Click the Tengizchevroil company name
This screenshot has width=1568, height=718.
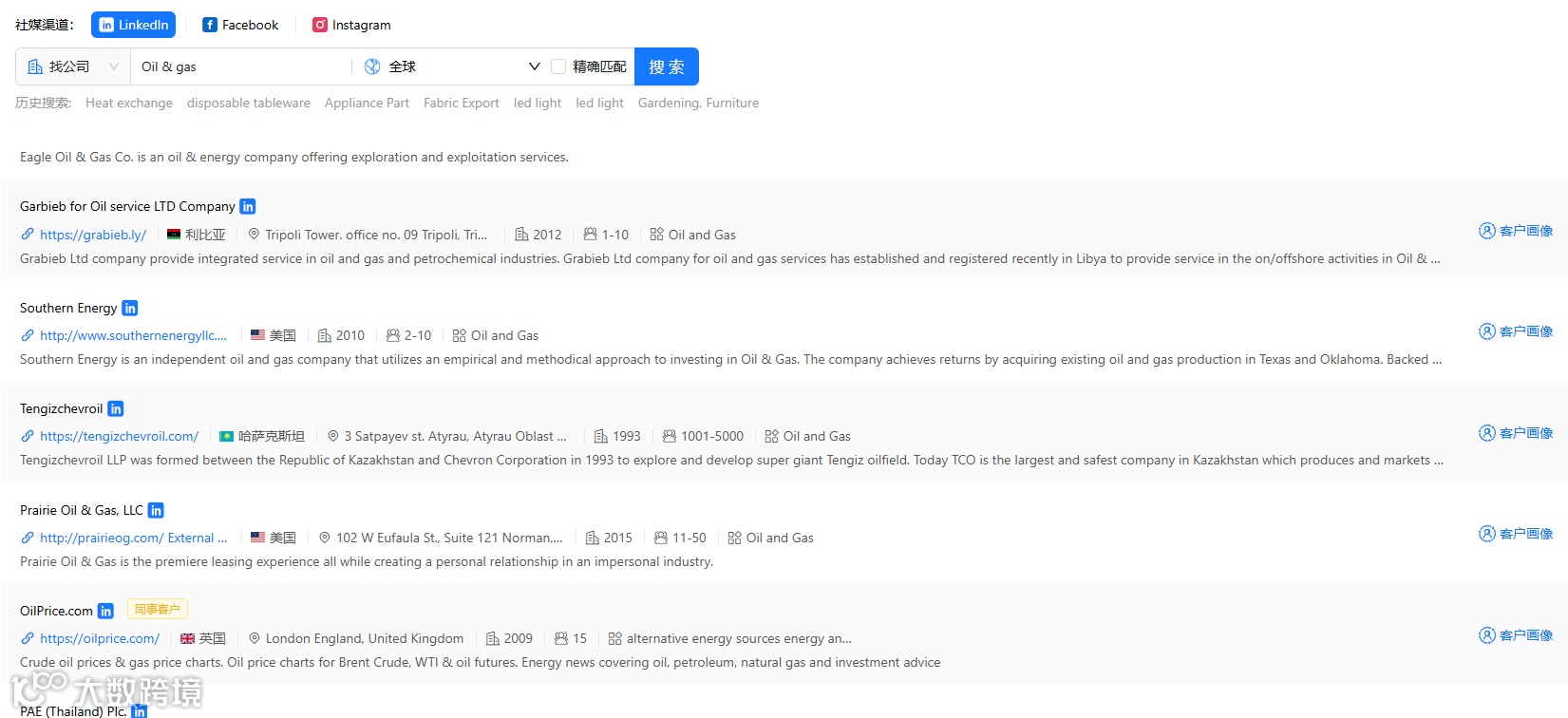62,408
